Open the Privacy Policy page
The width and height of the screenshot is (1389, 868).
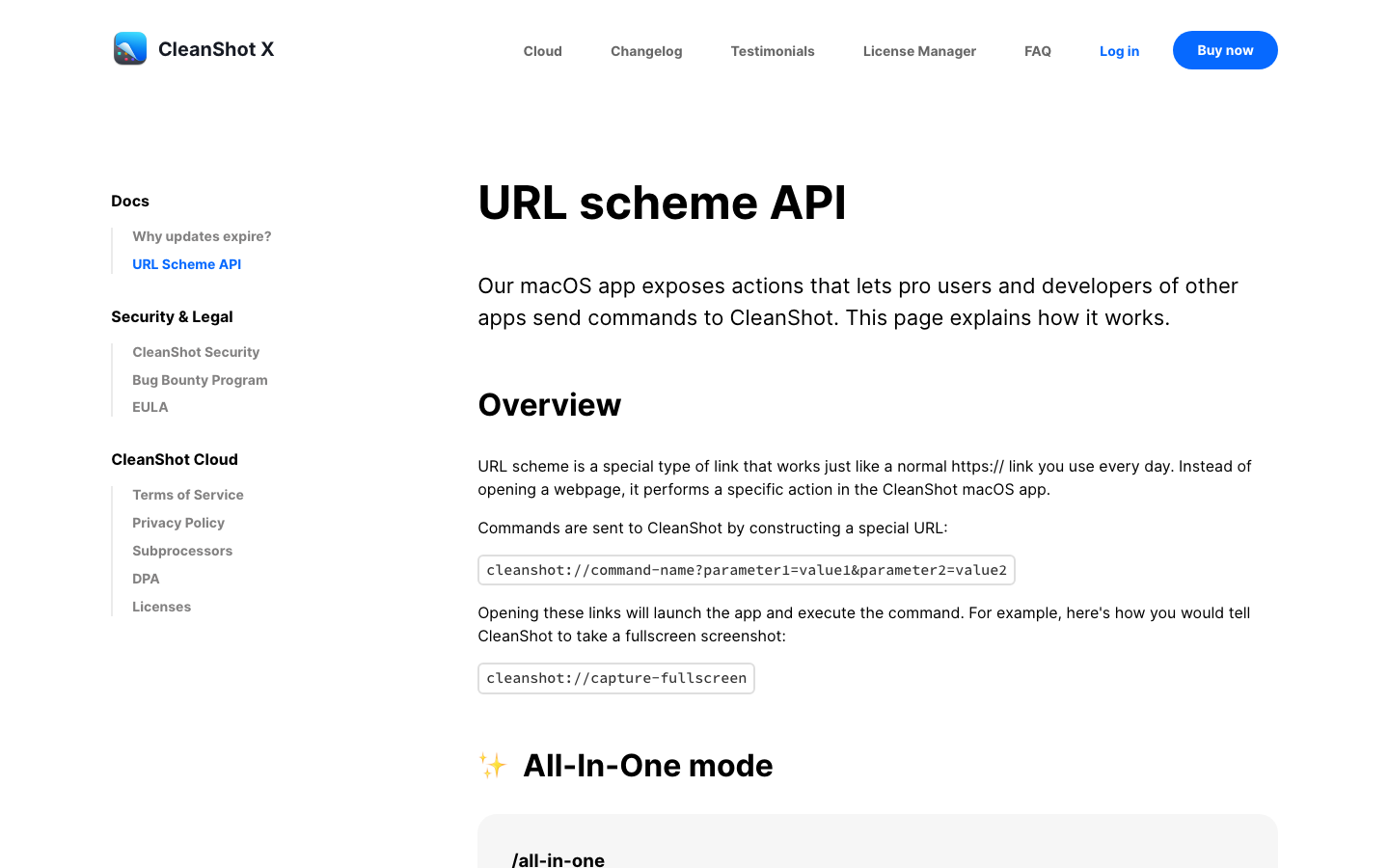tap(178, 523)
